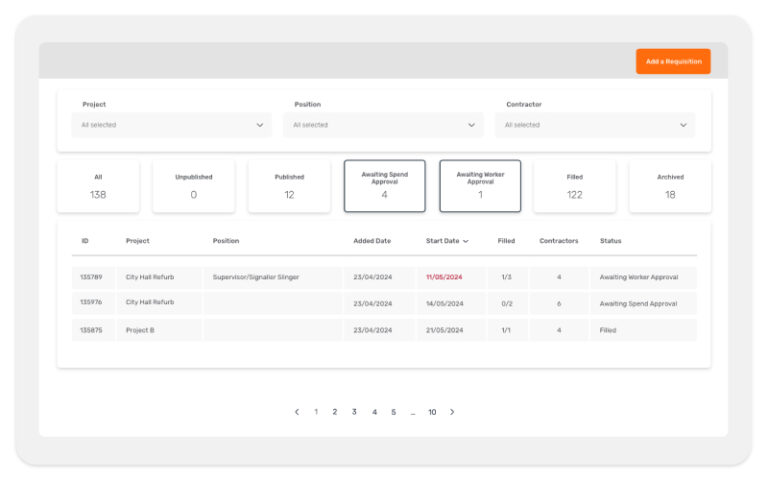Click the Add a Requisition button
Image resolution: width=768 pixels, height=480 pixels.
(673, 61)
